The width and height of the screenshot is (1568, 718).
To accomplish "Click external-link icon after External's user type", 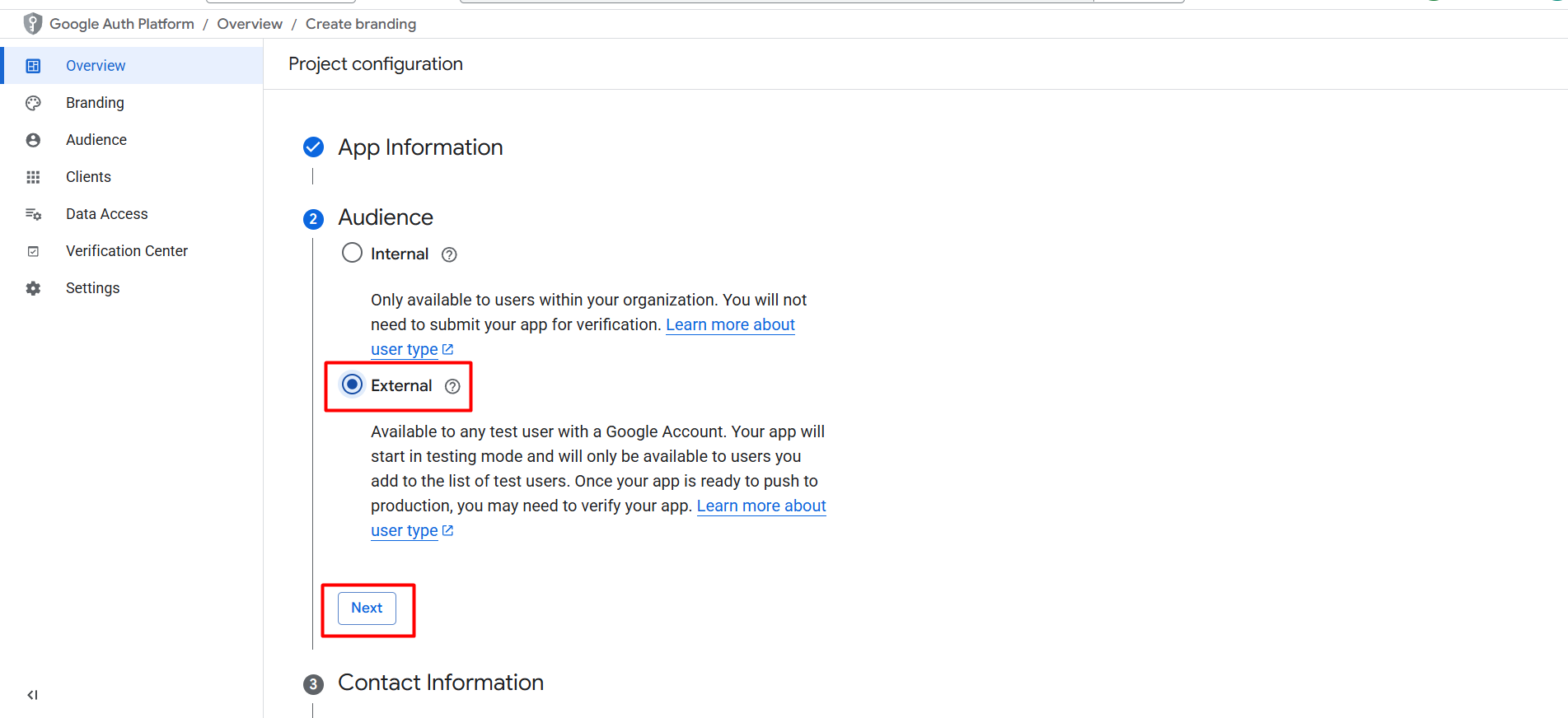I will coord(447,530).
